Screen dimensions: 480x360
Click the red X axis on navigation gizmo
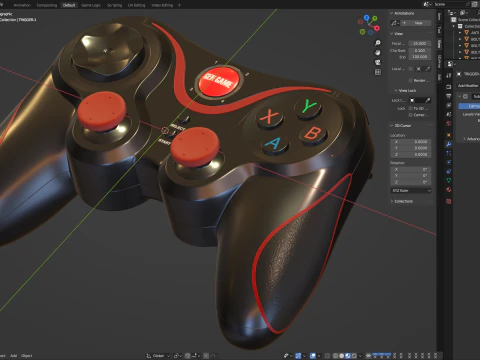point(377,28)
